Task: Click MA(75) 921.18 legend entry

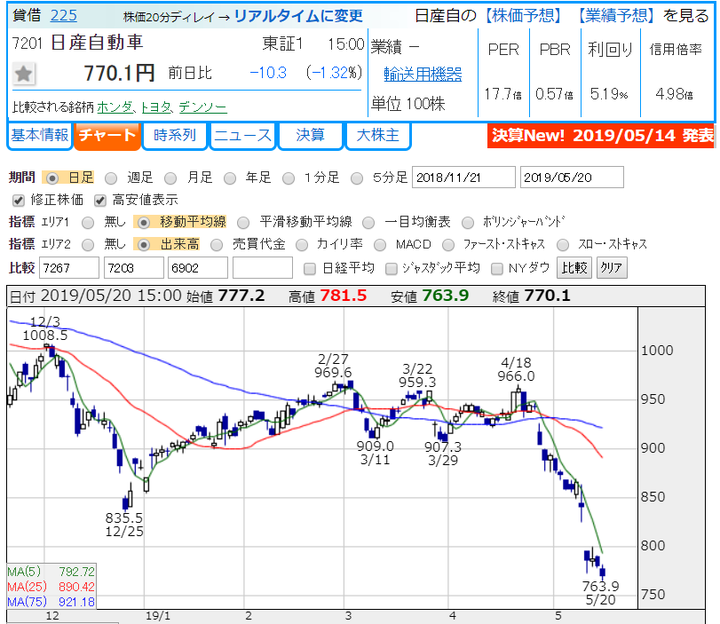Action: pyautogui.click(x=51, y=602)
